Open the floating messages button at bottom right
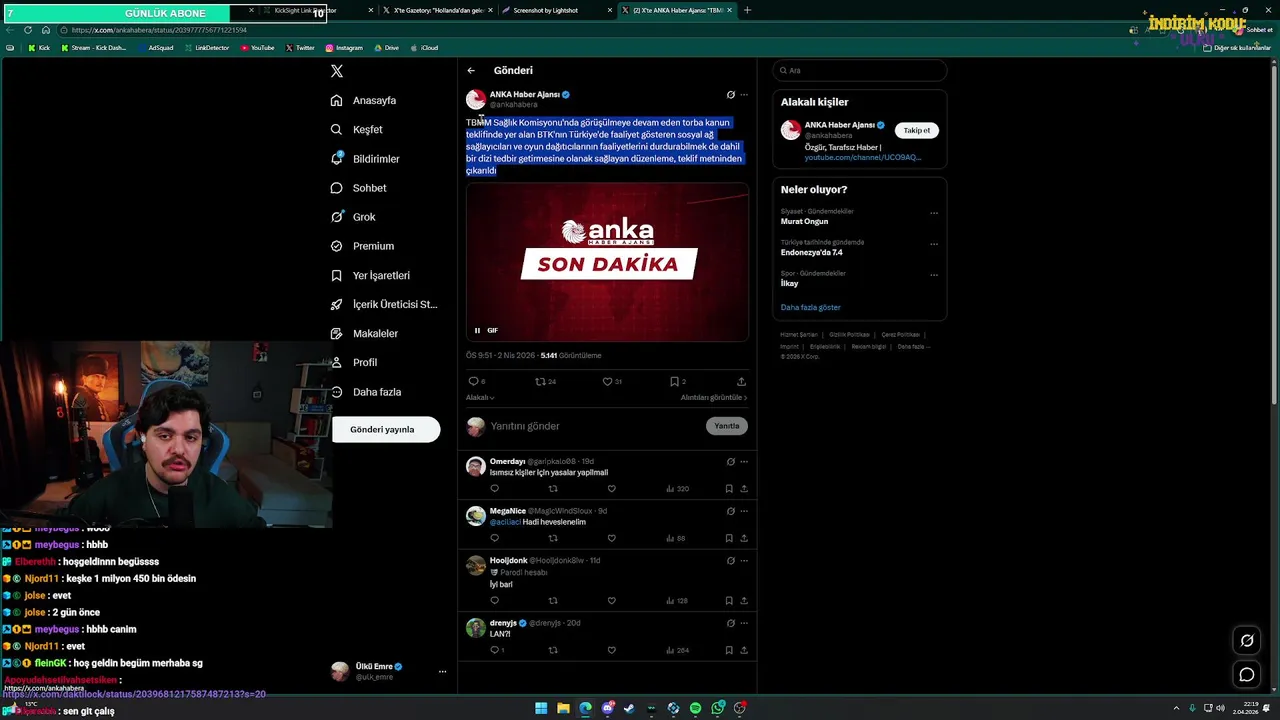 click(1247, 675)
